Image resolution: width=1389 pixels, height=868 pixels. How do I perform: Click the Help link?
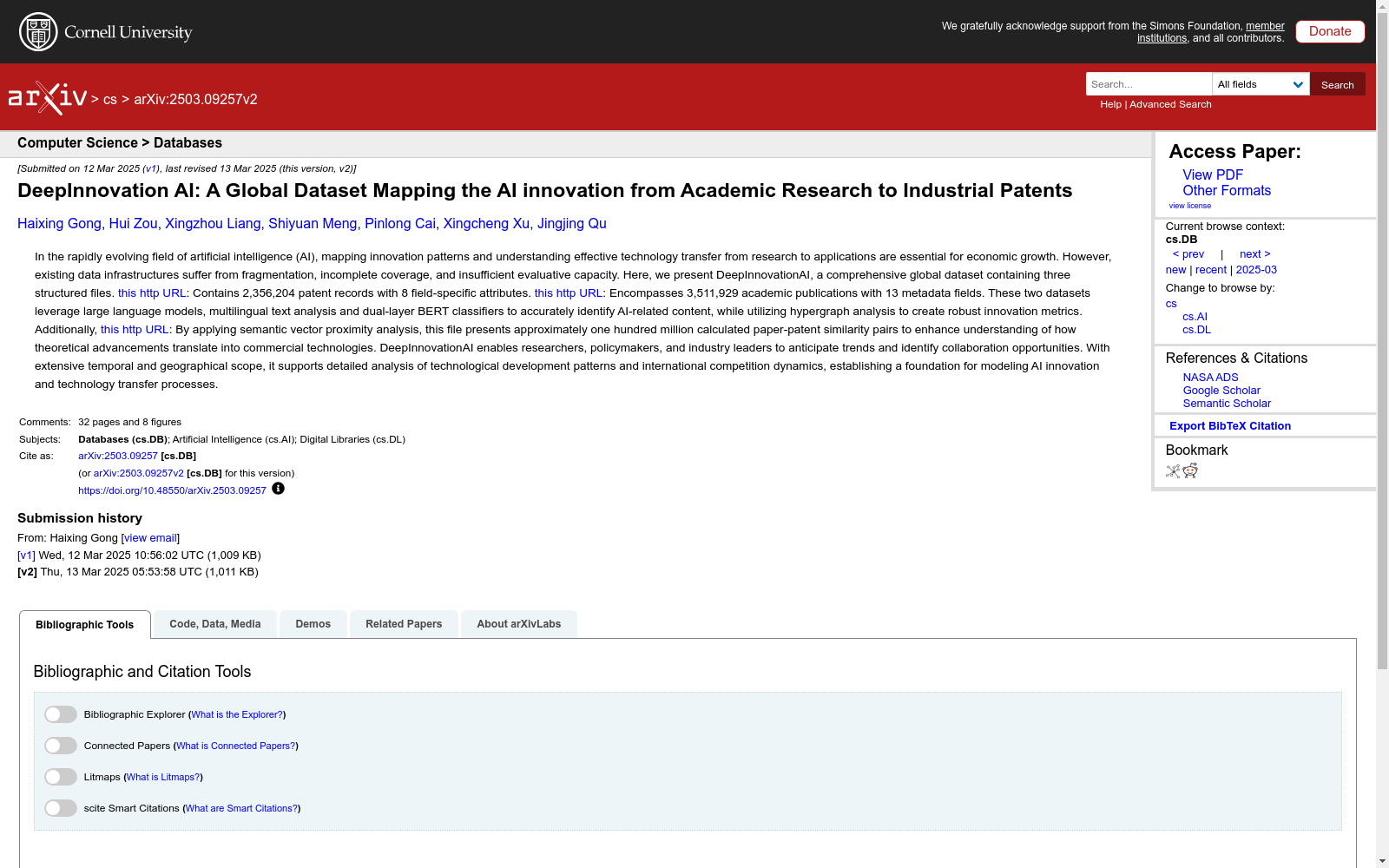tap(1110, 104)
